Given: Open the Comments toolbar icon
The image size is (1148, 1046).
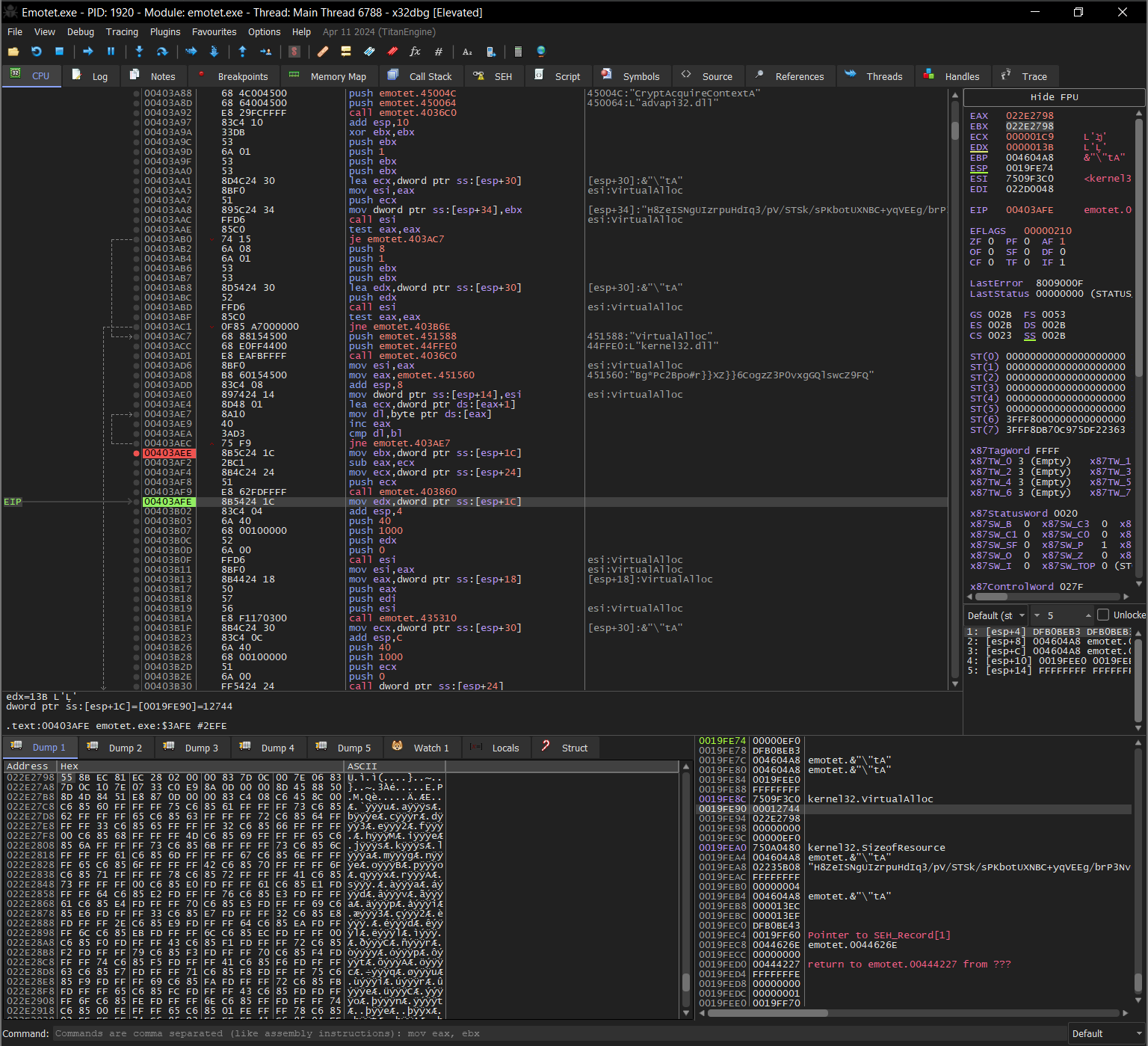Looking at the screenshot, I should (x=345, y=52).
